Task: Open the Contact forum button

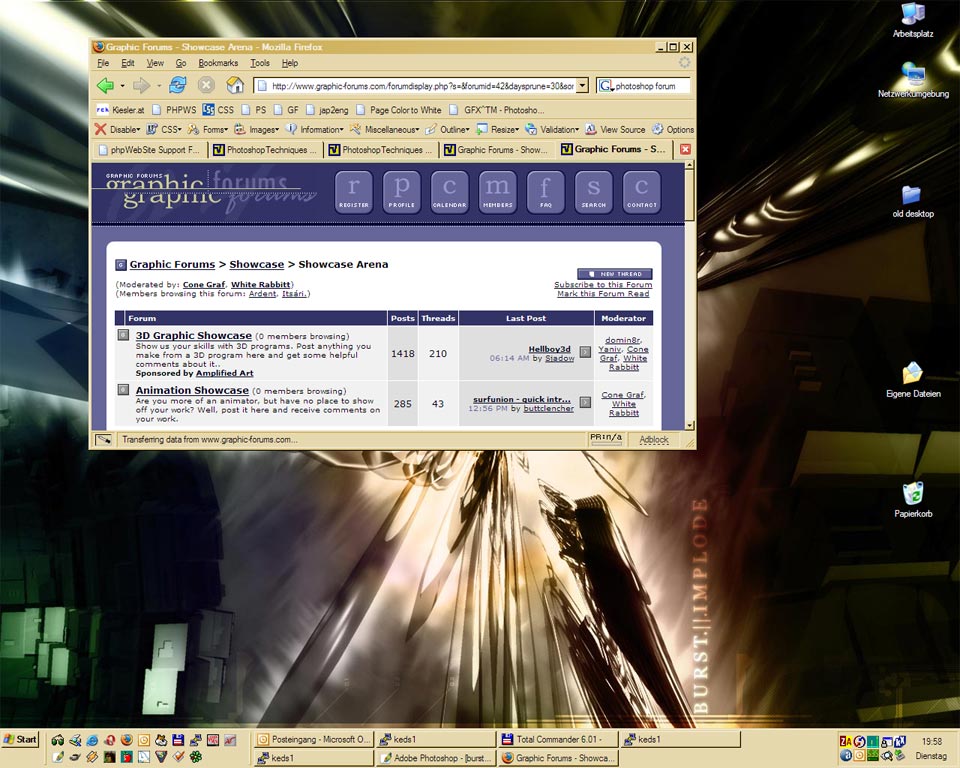Action: 641,192
